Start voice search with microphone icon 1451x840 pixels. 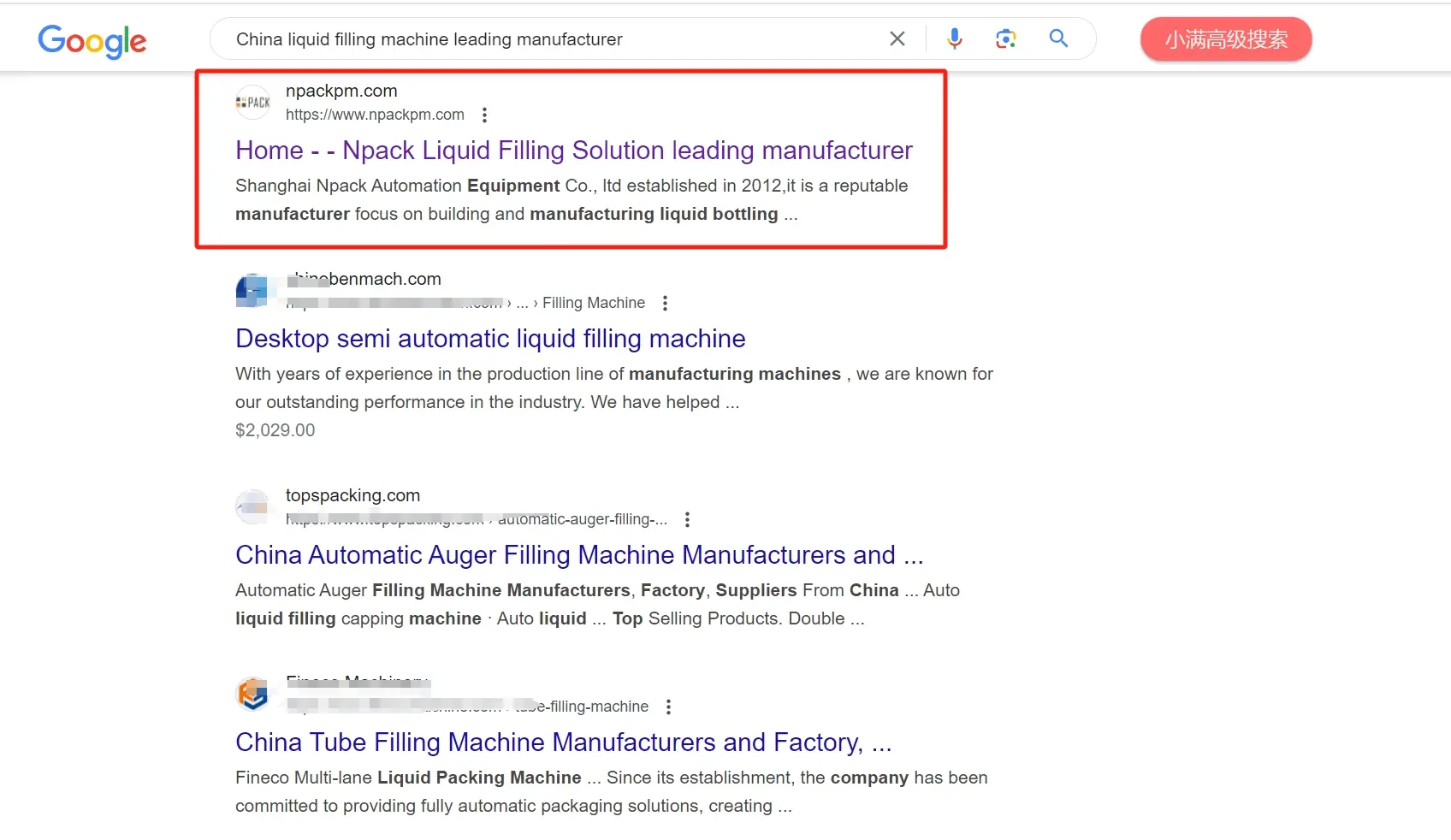[954, 38]
